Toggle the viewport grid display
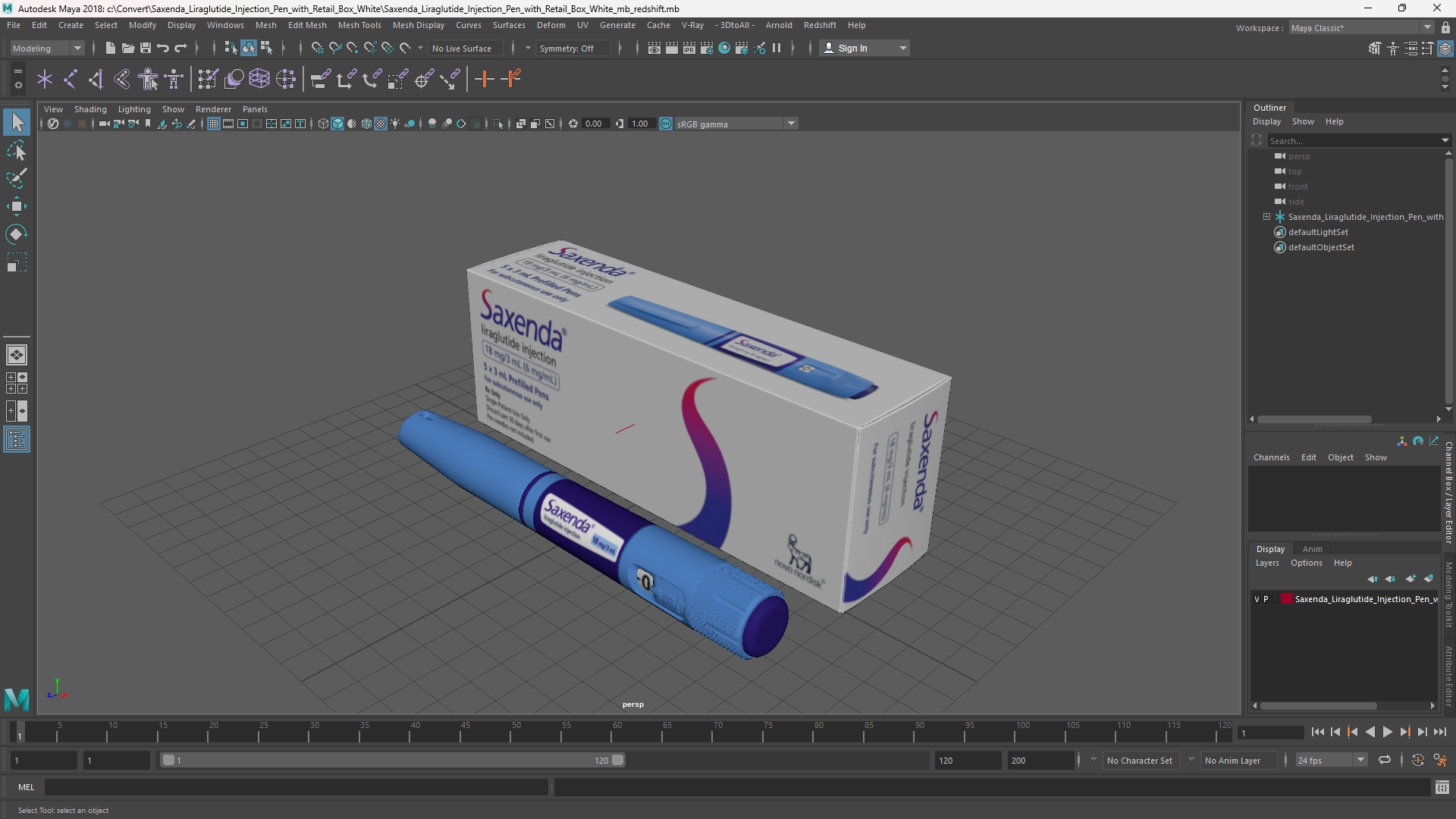The image size is (1456, 819). (x=214, y=124)
